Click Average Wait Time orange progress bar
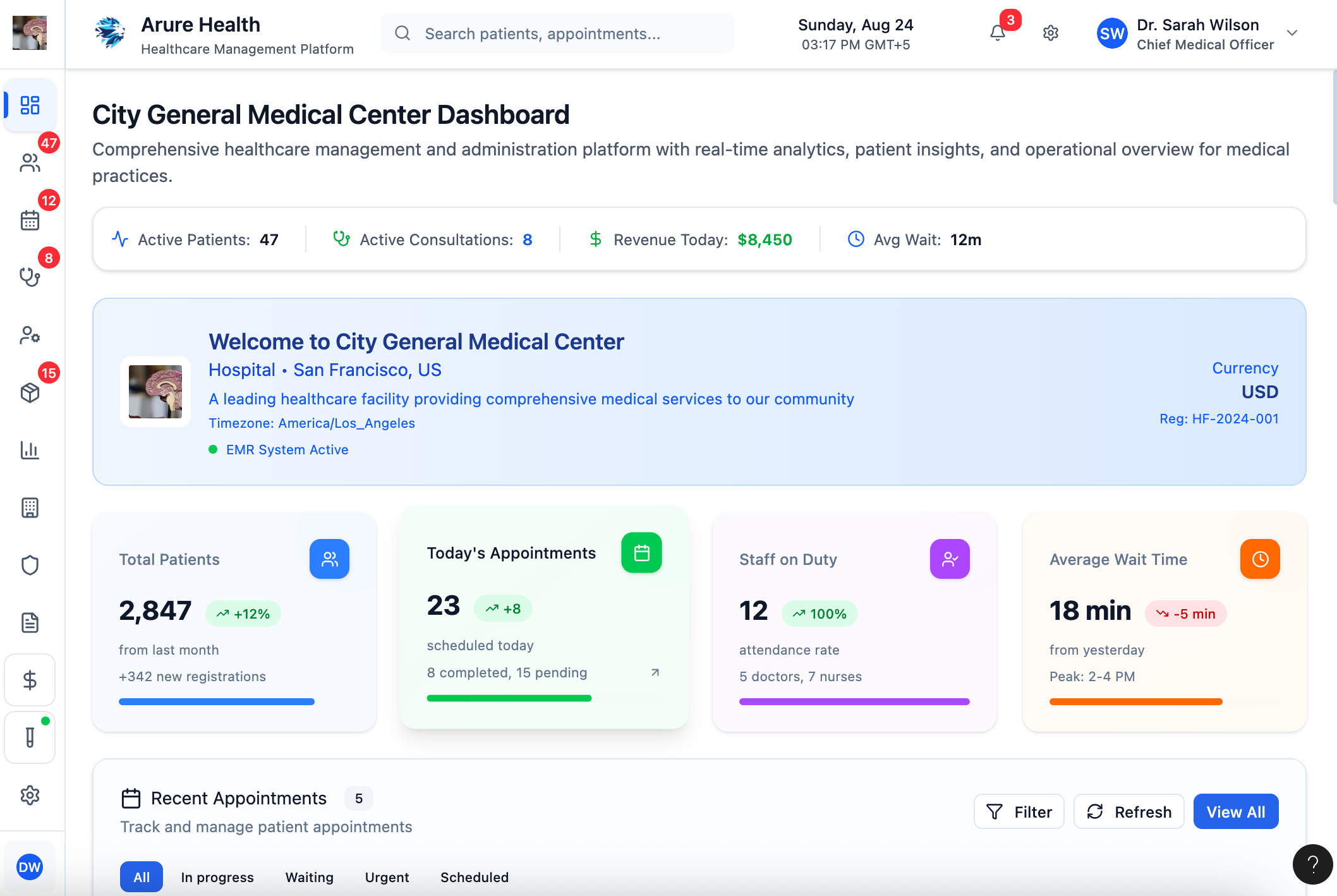The image size is (1337, 896). 1136,701
